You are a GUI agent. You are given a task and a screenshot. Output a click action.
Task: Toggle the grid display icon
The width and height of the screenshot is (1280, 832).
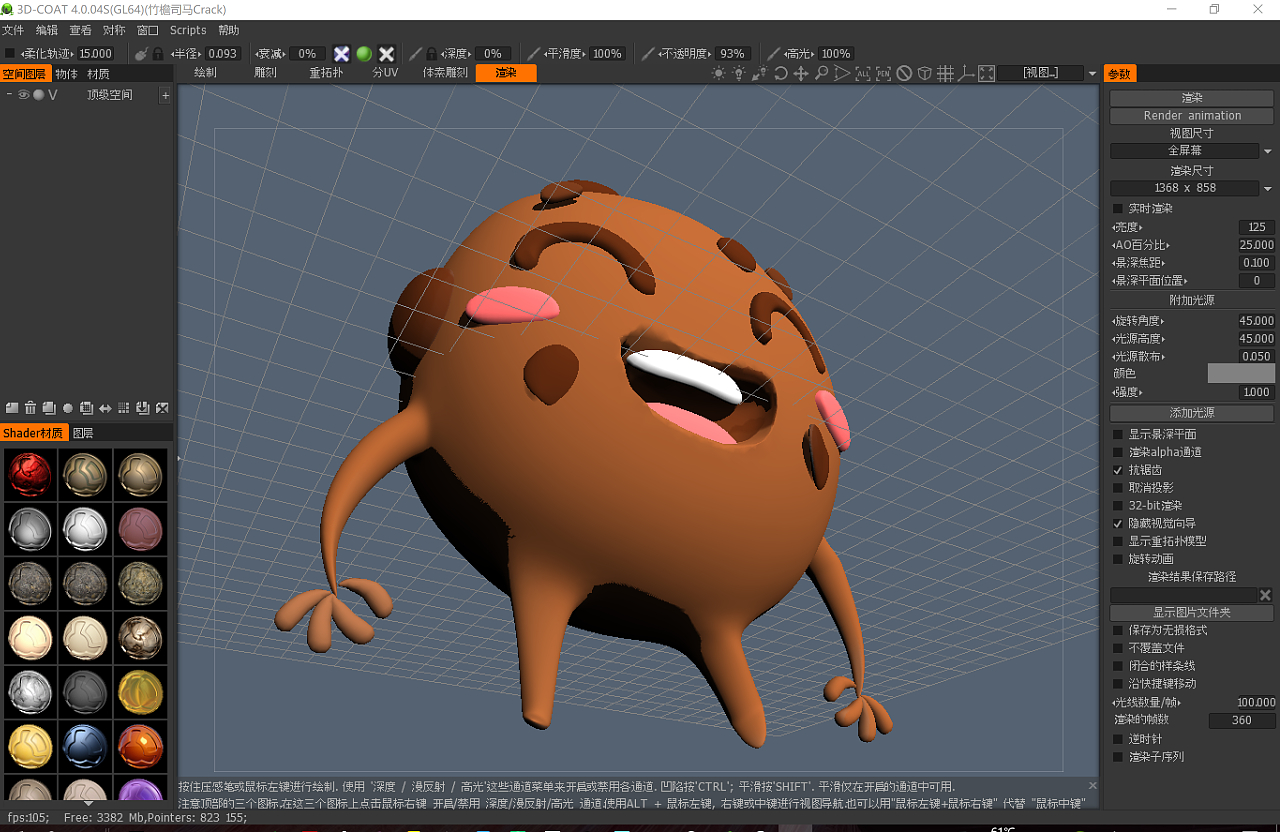(x=945, y=73)
